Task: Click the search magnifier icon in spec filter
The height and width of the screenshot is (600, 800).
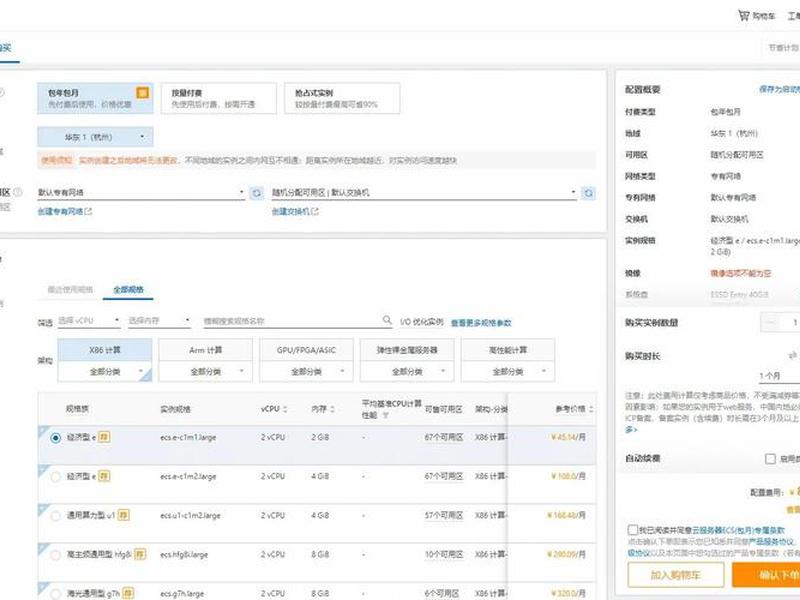Action: [x=387, y=320]
